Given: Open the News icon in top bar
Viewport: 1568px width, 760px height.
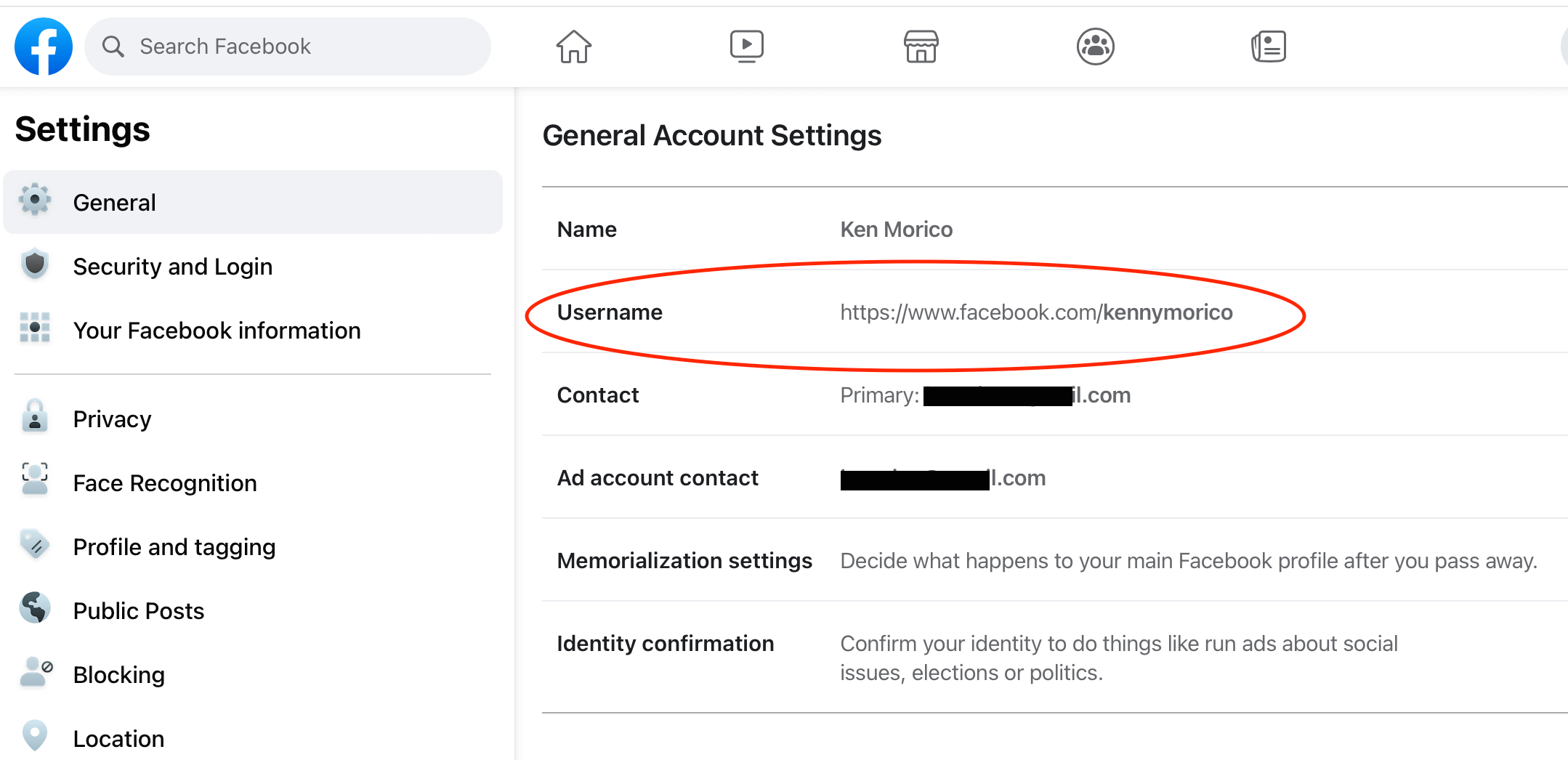Looking at the screenshot, I should [1269, 46].
